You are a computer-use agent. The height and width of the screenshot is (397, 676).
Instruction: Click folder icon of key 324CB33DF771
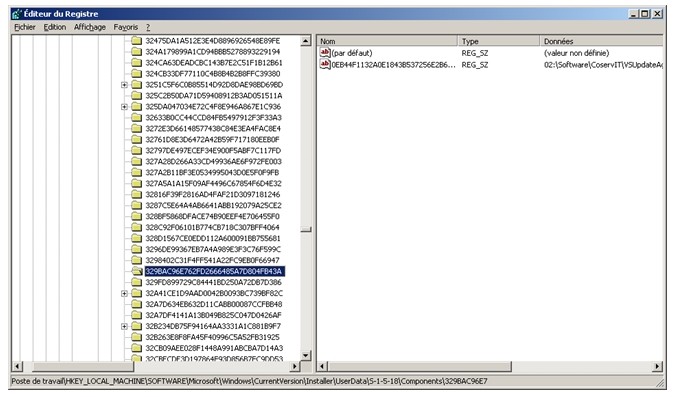coord(137,74)
